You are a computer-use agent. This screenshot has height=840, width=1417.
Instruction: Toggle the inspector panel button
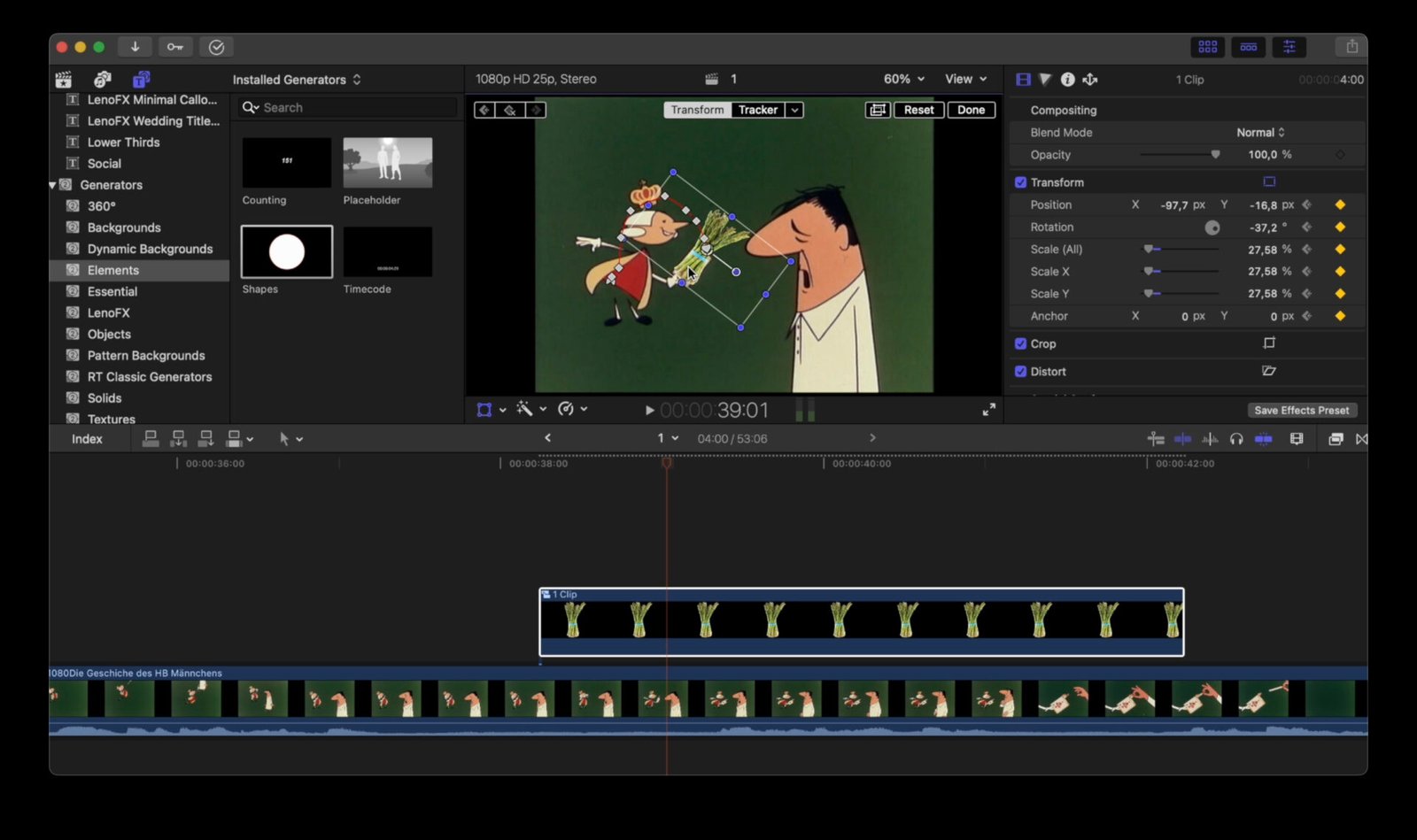1289,47
